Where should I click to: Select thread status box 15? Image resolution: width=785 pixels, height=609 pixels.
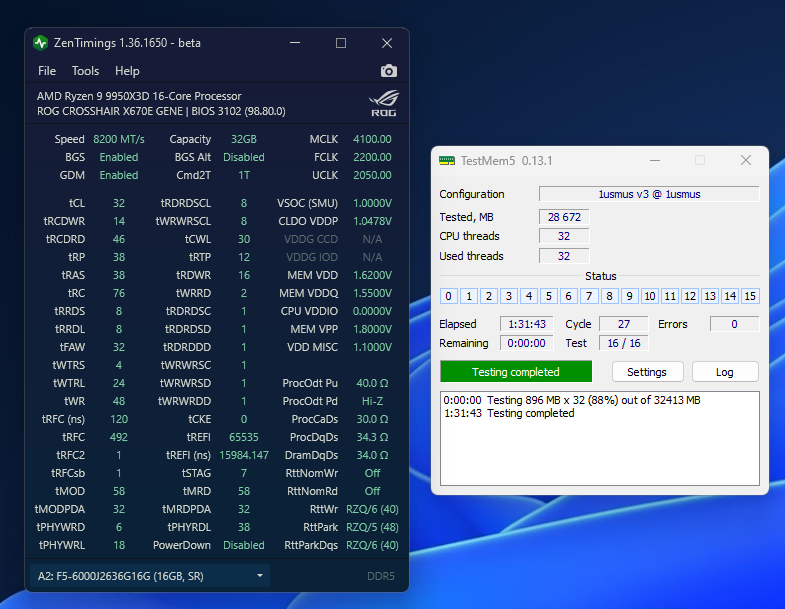click(750, 296)
